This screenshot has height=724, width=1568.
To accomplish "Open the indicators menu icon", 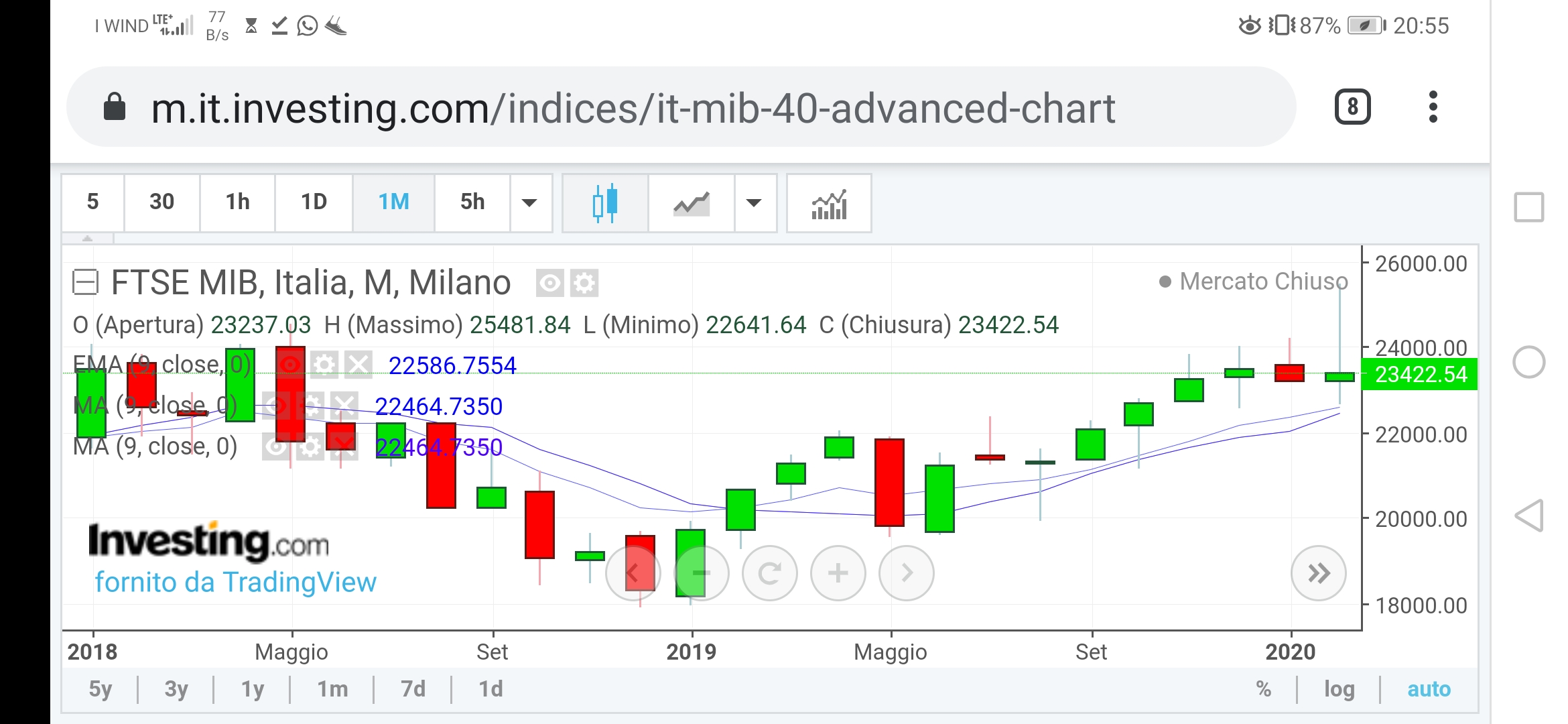I will click(829, 203).
